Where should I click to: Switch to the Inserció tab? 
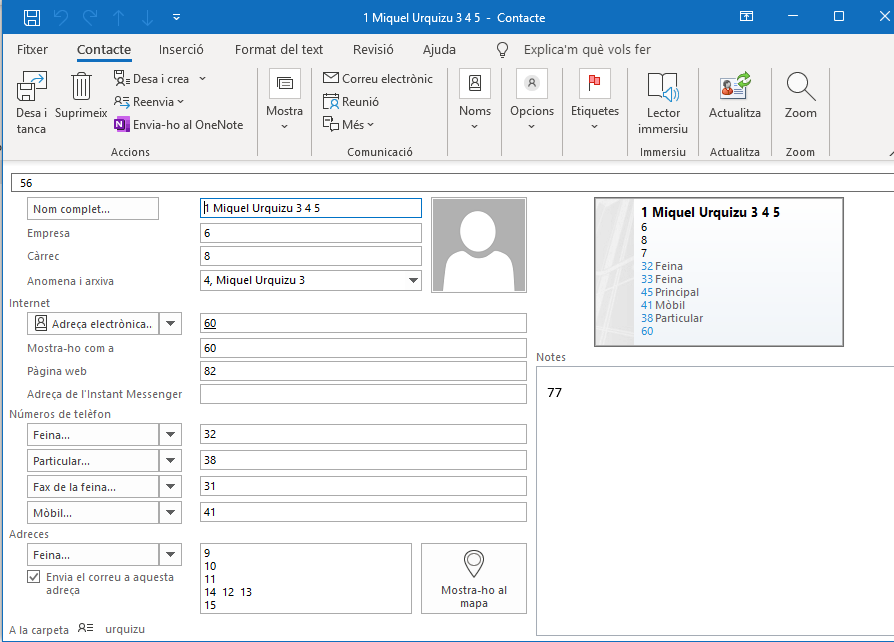pyautogui.click(x=181, y=49)
